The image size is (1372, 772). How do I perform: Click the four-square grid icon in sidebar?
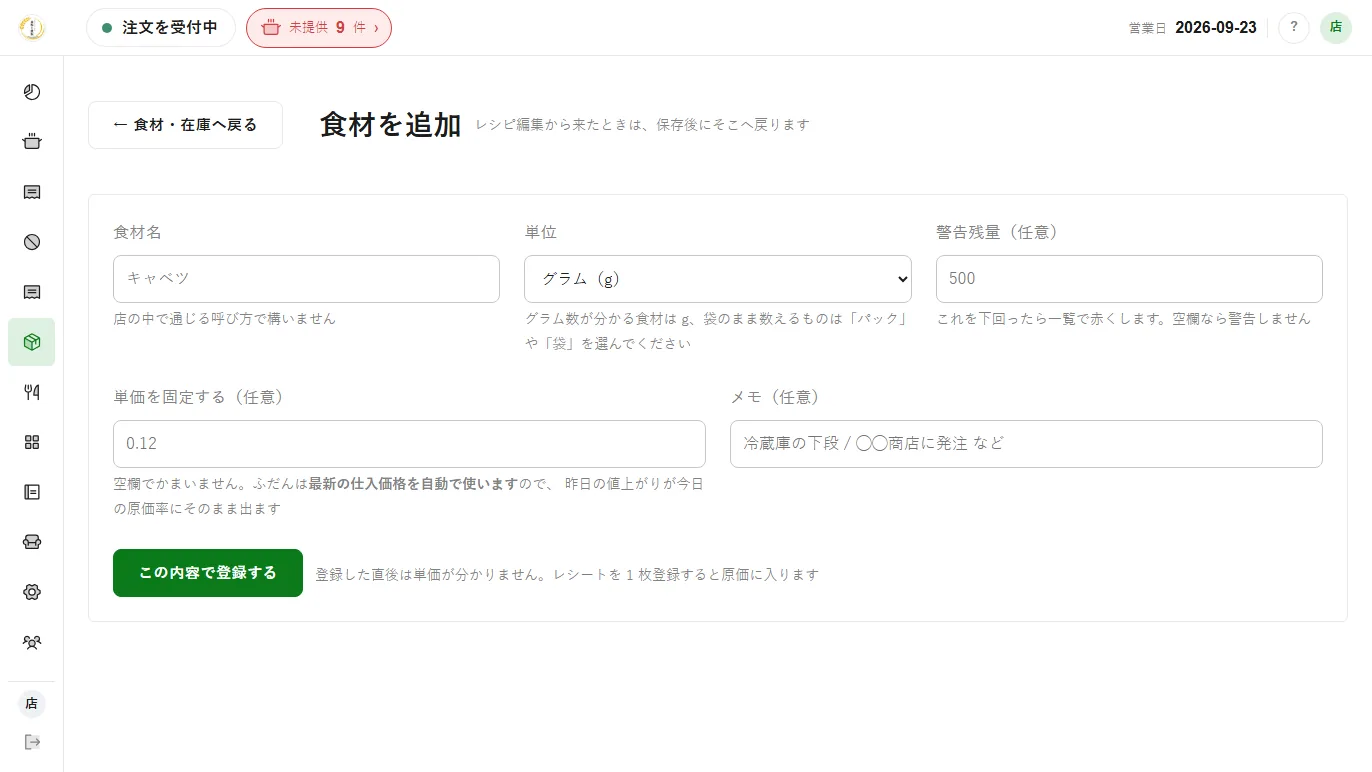[31, 442]
